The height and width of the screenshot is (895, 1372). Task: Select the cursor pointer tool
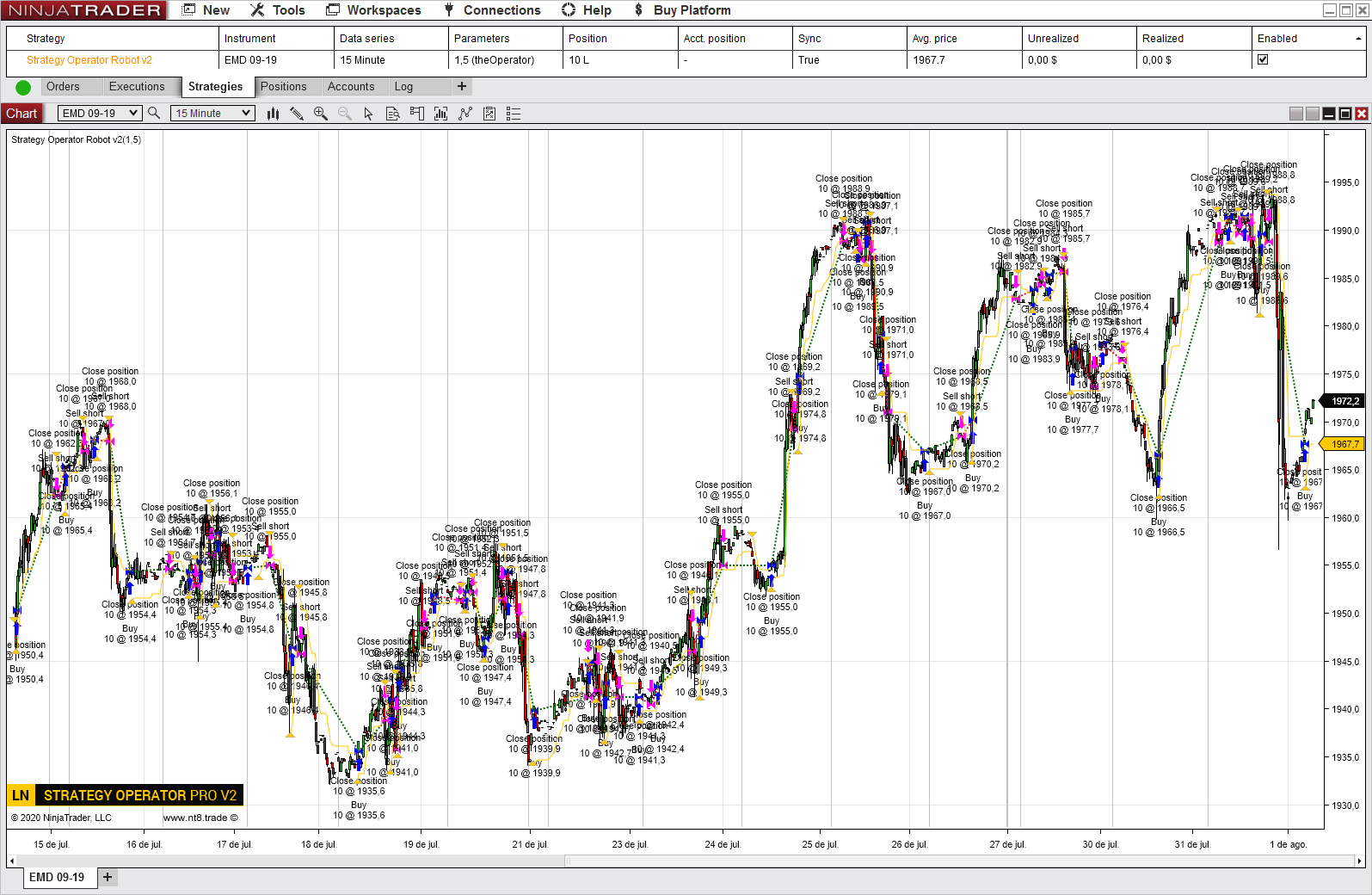click(369, 114)
